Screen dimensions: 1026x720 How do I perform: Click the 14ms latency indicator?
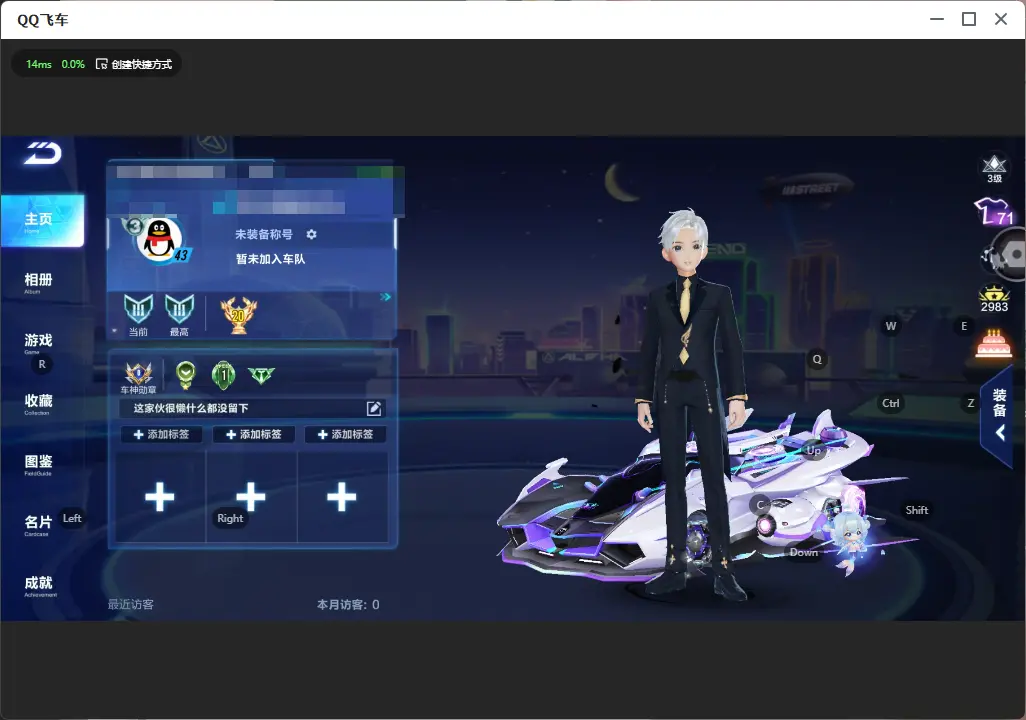pos(39,64)
